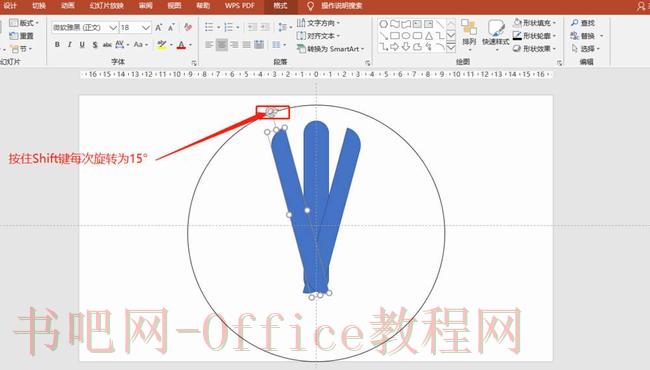Toggle Italic formatting button
Image resolution: width=650 pixels, height=370 pixels.
70,44
